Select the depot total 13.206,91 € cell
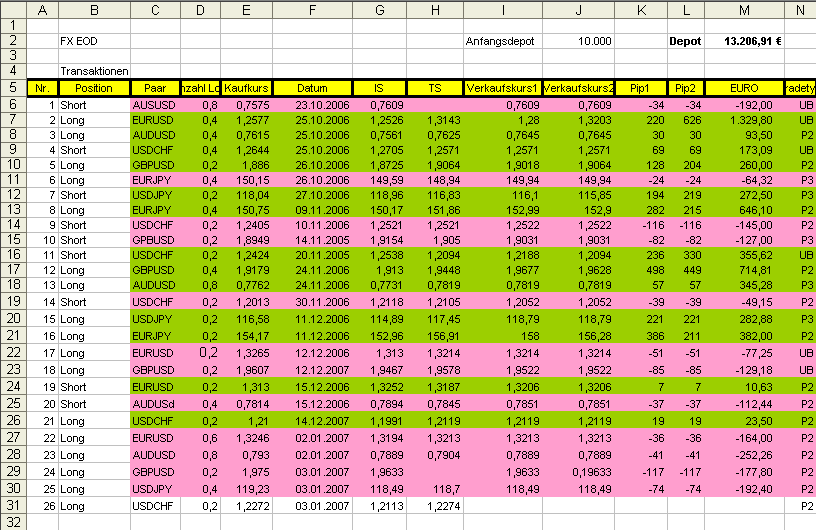 pos(744,42)
